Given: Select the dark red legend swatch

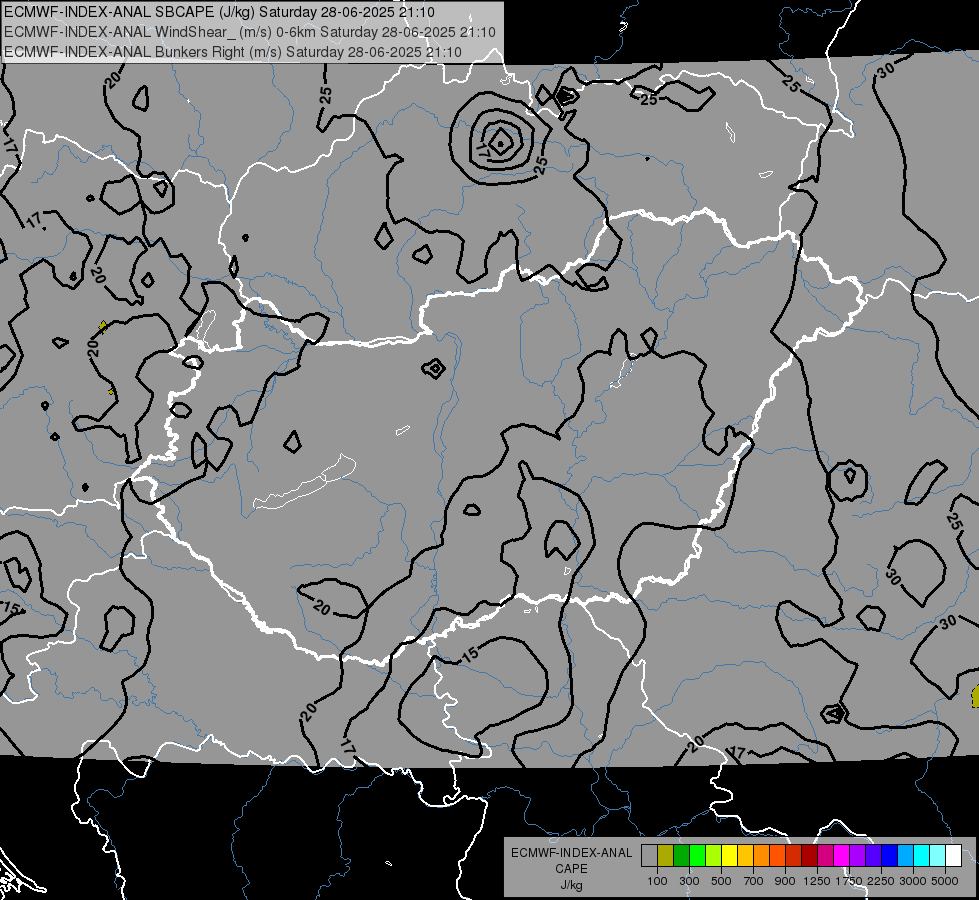Looking at the screenshot, I should (809, 855).
